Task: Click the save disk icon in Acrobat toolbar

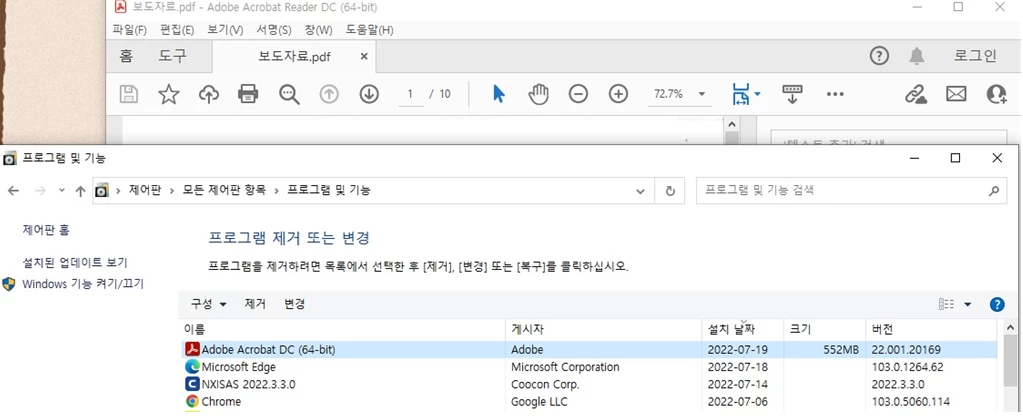Action: [129, 95]
